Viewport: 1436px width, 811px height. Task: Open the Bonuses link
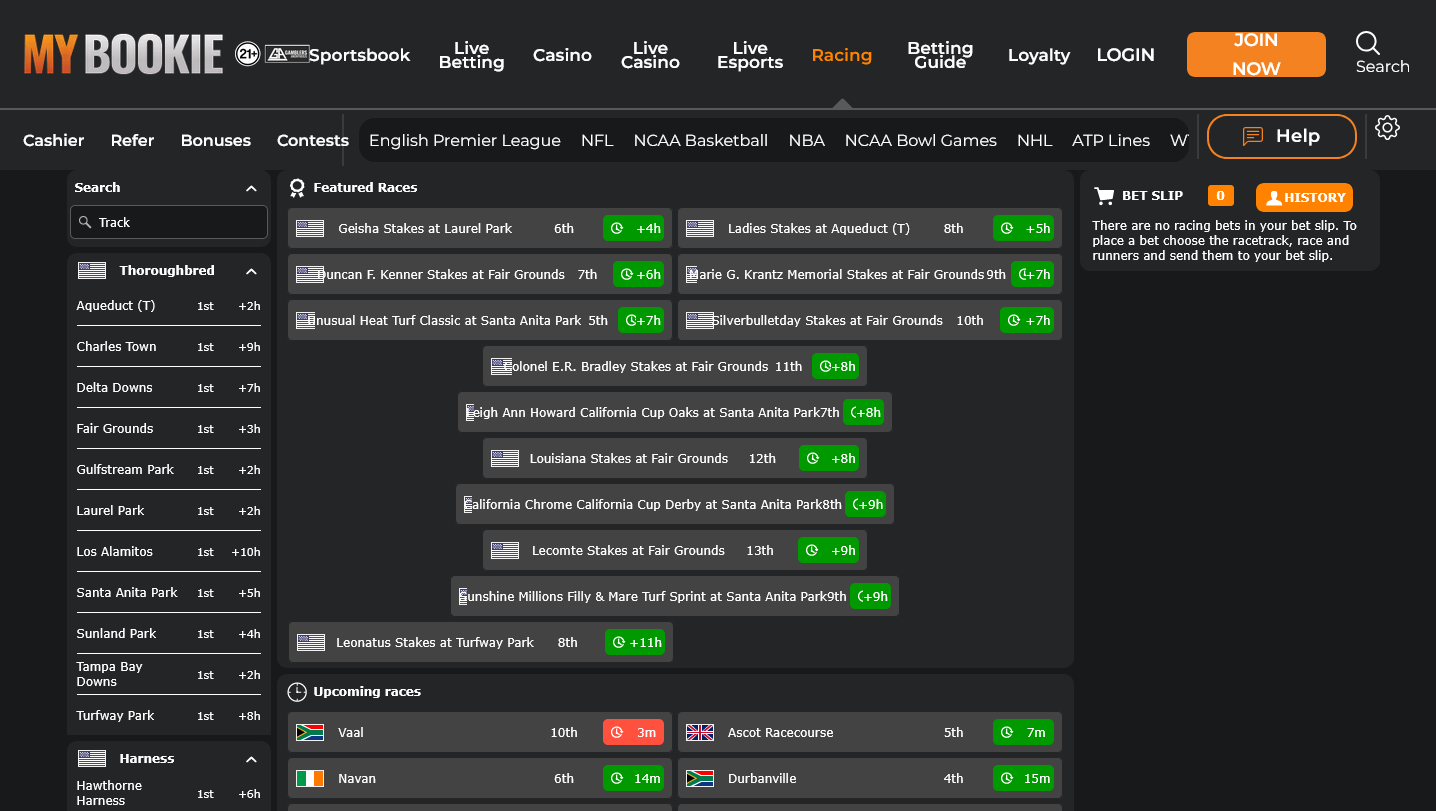216,140
